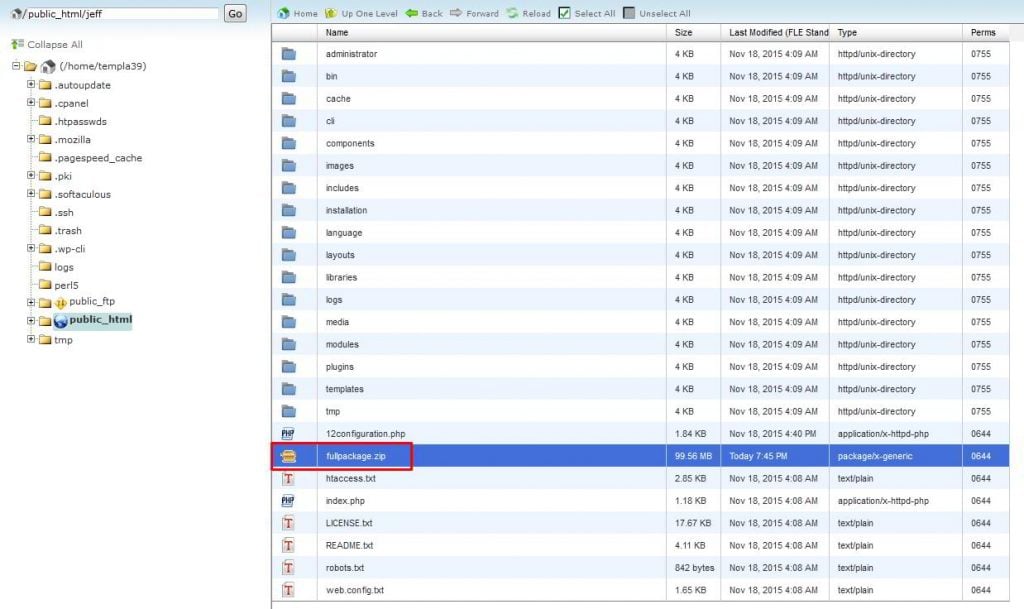This screenshot has height=609, width=1024.
Task: Click the PHP icon for index.php
Action: 288,500
